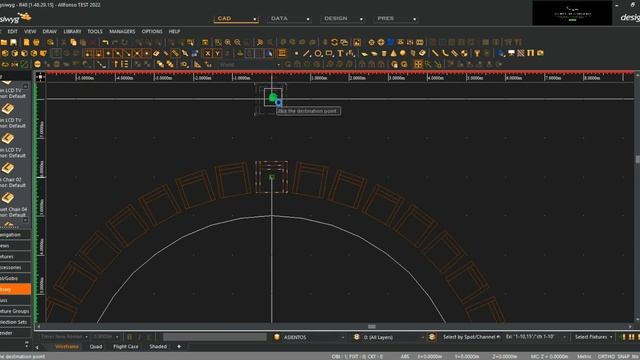The height and width of the screenshot is (360, 640).
Task: Open the CAD mode tab
Action: point(224,18)
